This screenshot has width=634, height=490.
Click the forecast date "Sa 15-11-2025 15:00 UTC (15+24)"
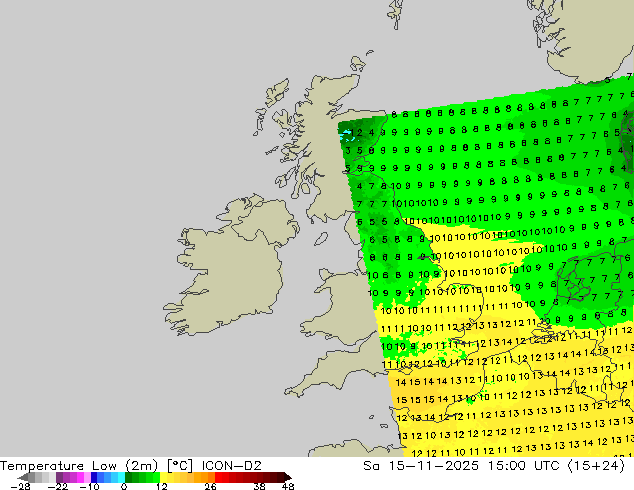click(494, 465)
